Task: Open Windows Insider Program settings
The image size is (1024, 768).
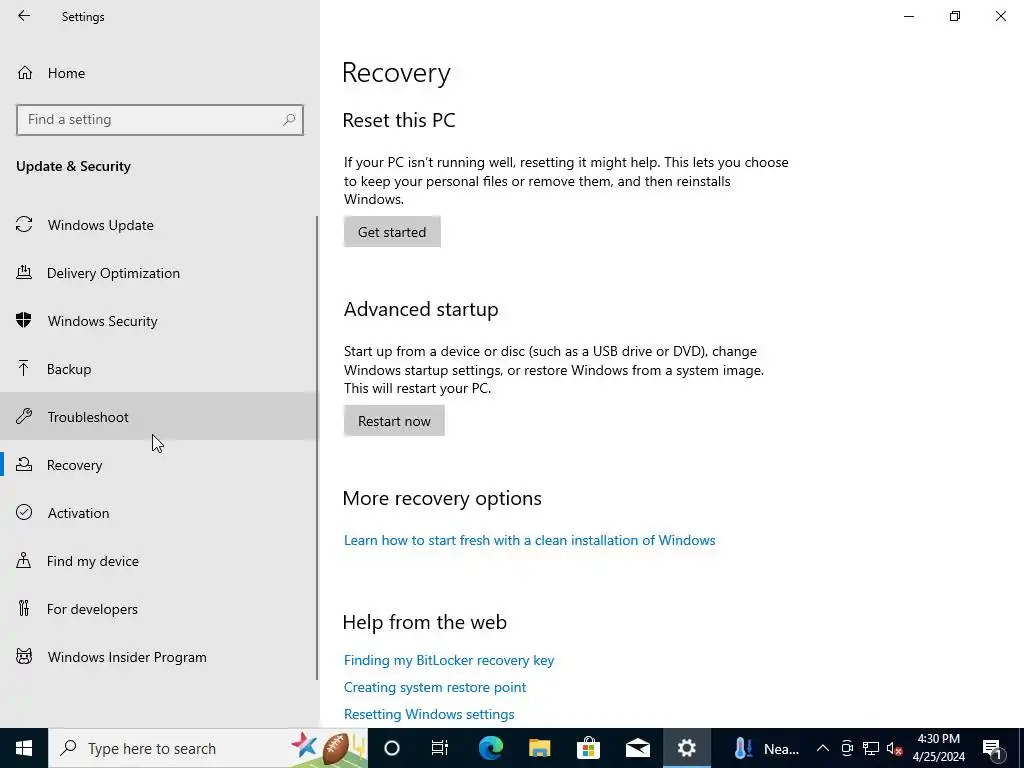Action: 158,657
